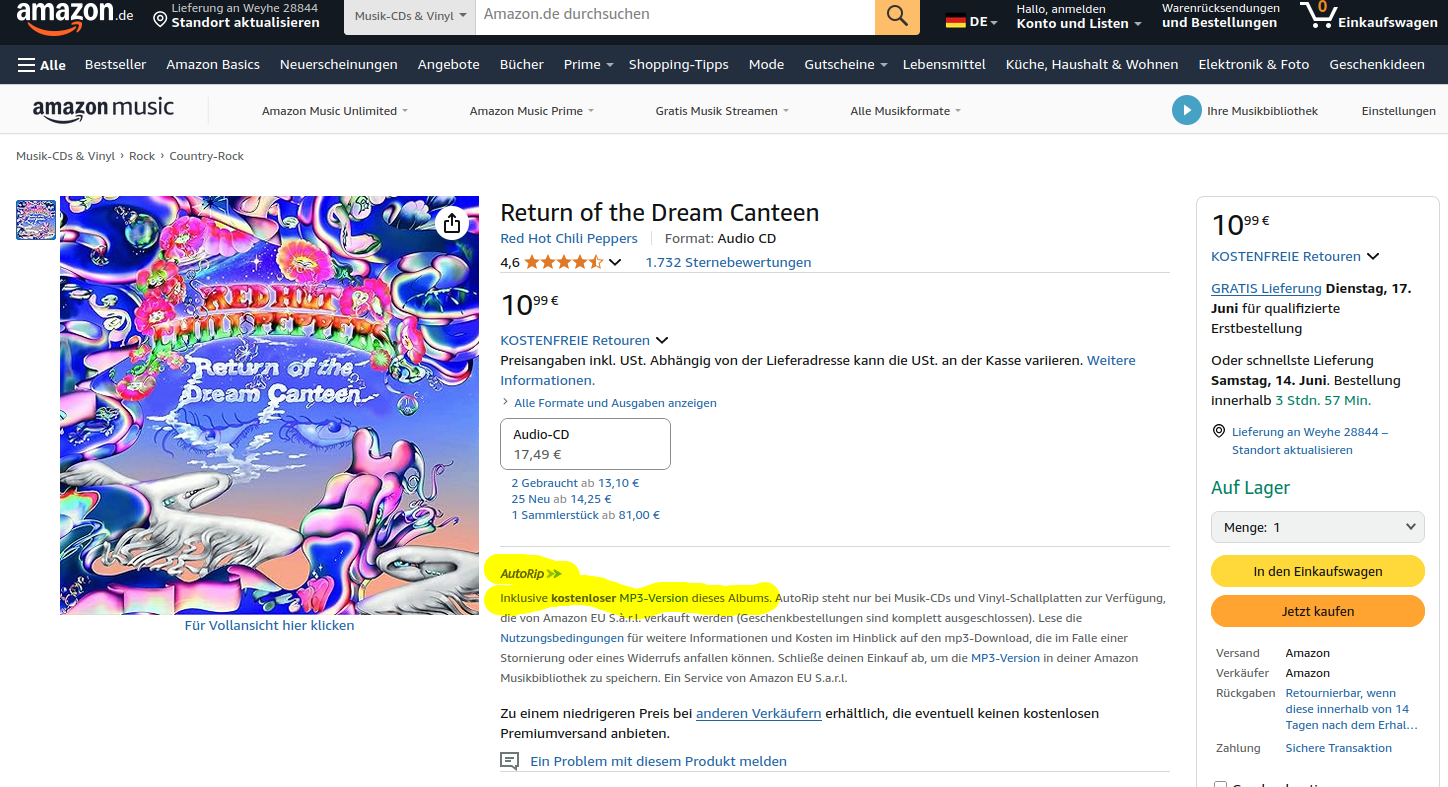Image resolution: width=1448 pixels, height=787 pixels.
Task: Click the share icon on album cover
Action: [x=452, y=222]
